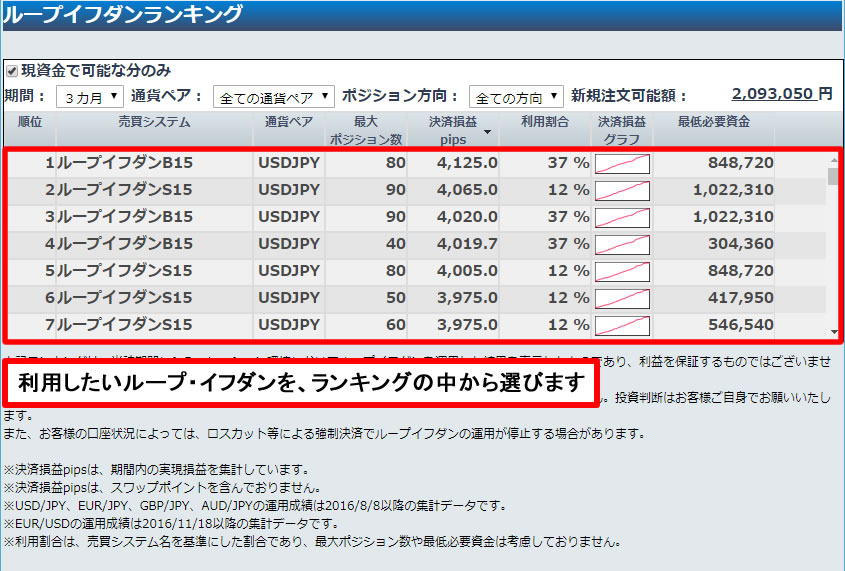Viewport: 845px width, 571px height.
Task: Open the ポジション方向 全ての方向 dropdown
Action: (x=516, y=97)
